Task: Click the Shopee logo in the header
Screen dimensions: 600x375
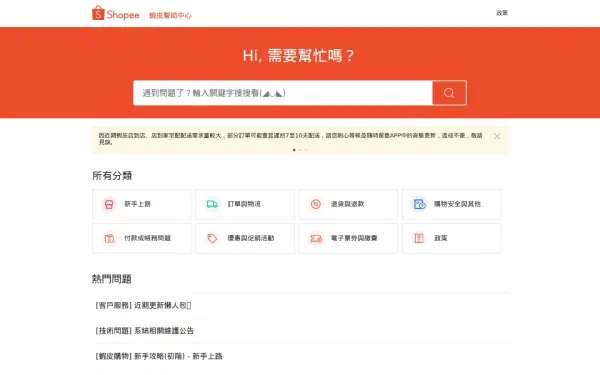Action: 116,13
